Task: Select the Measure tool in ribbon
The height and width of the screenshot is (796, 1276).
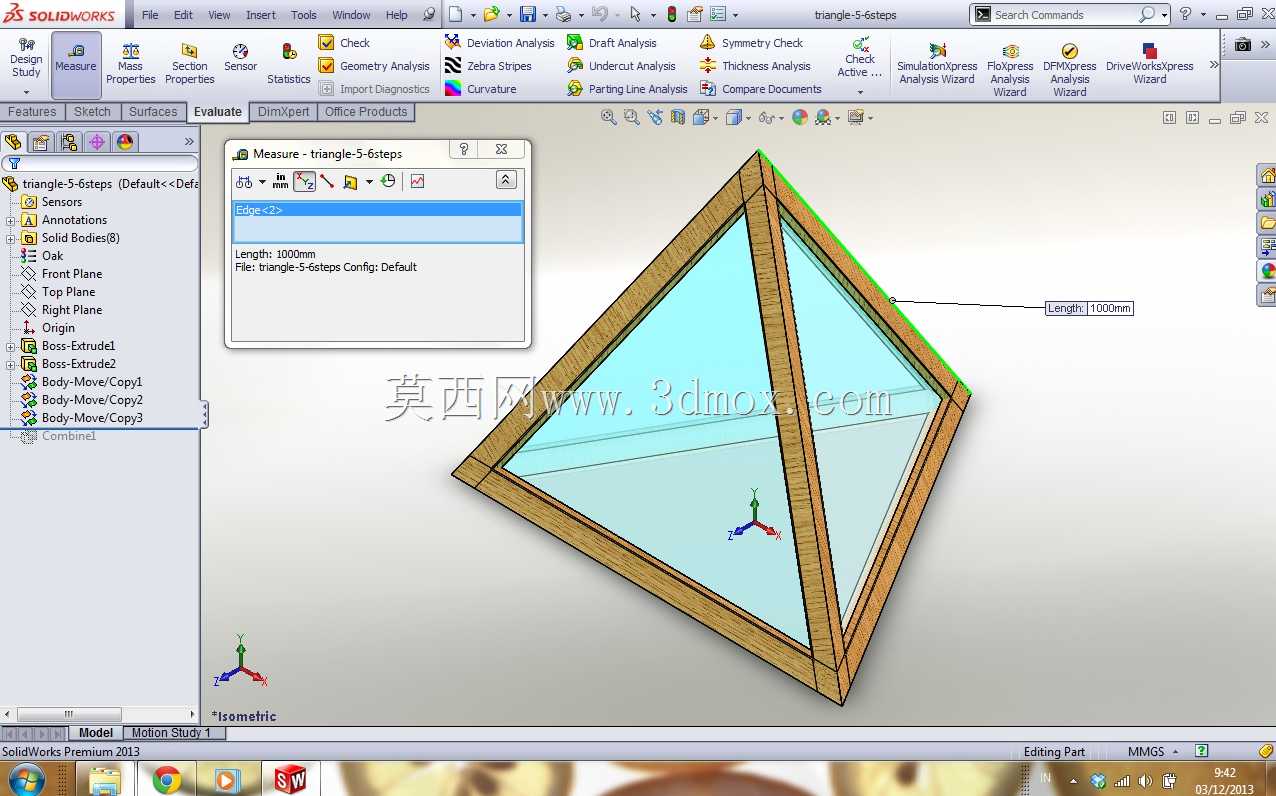Action: click(x=76, y=65)
